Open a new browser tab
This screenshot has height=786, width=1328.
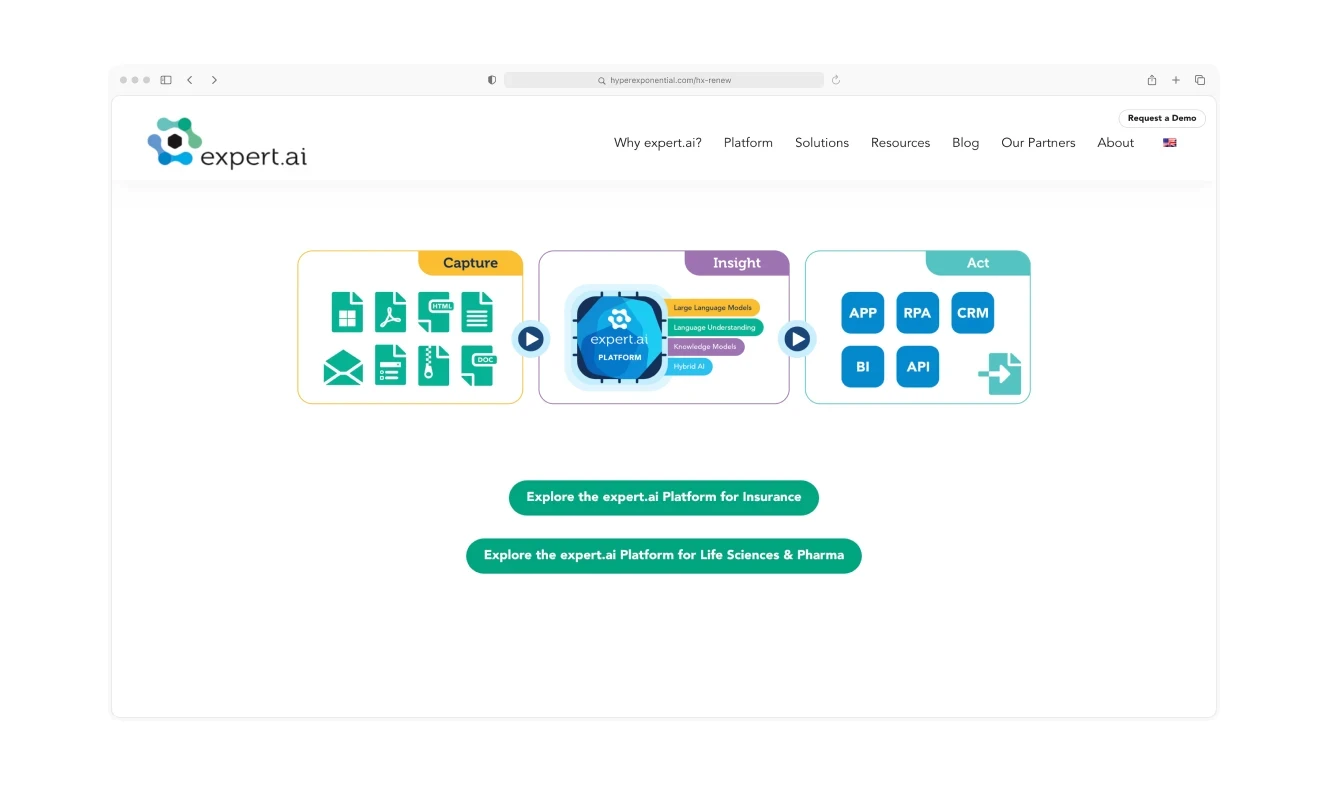pyautogui.click(x=1176, y=80)
